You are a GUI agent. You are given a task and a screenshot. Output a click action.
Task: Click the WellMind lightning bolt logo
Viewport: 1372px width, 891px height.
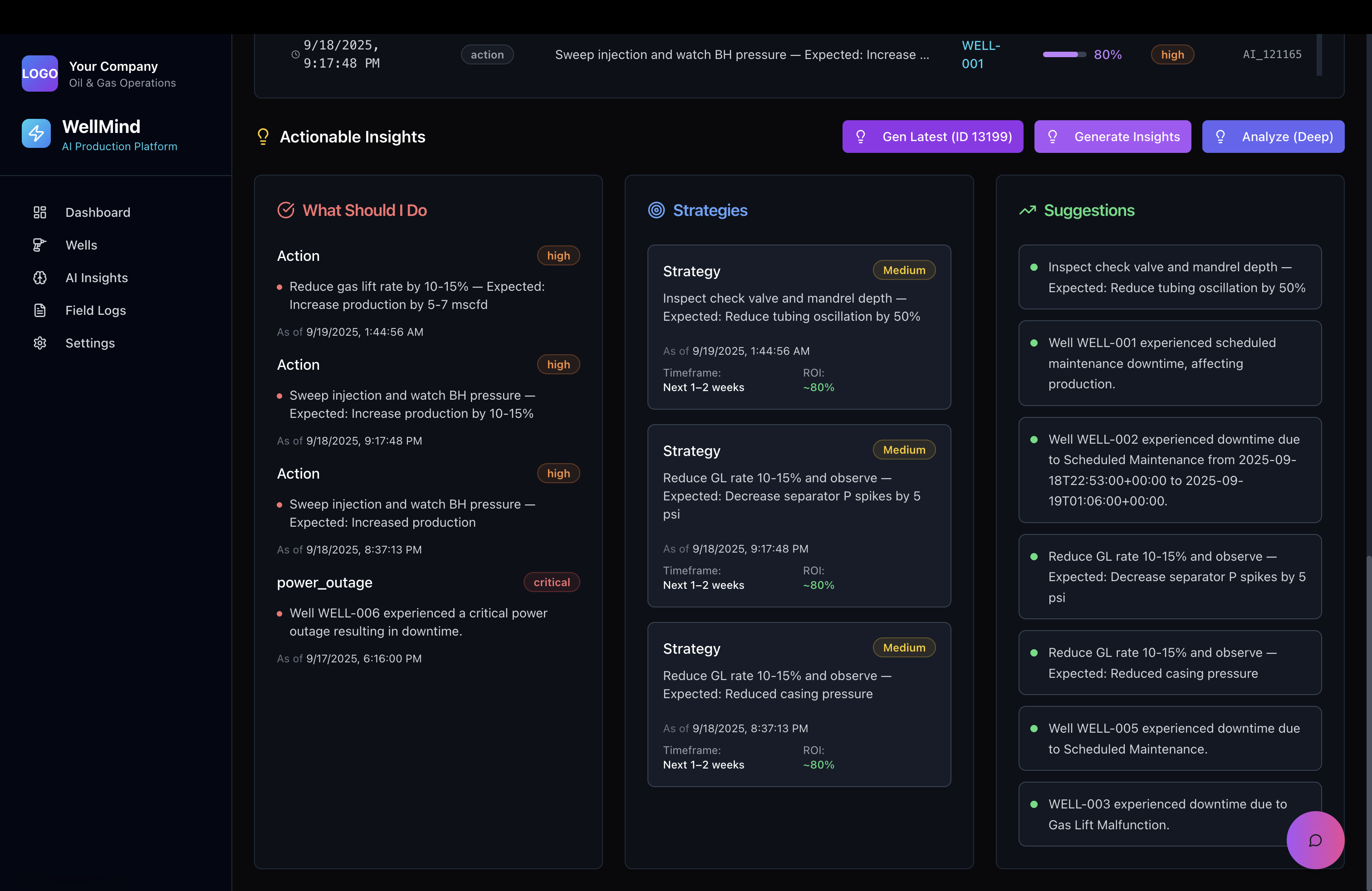36,133
